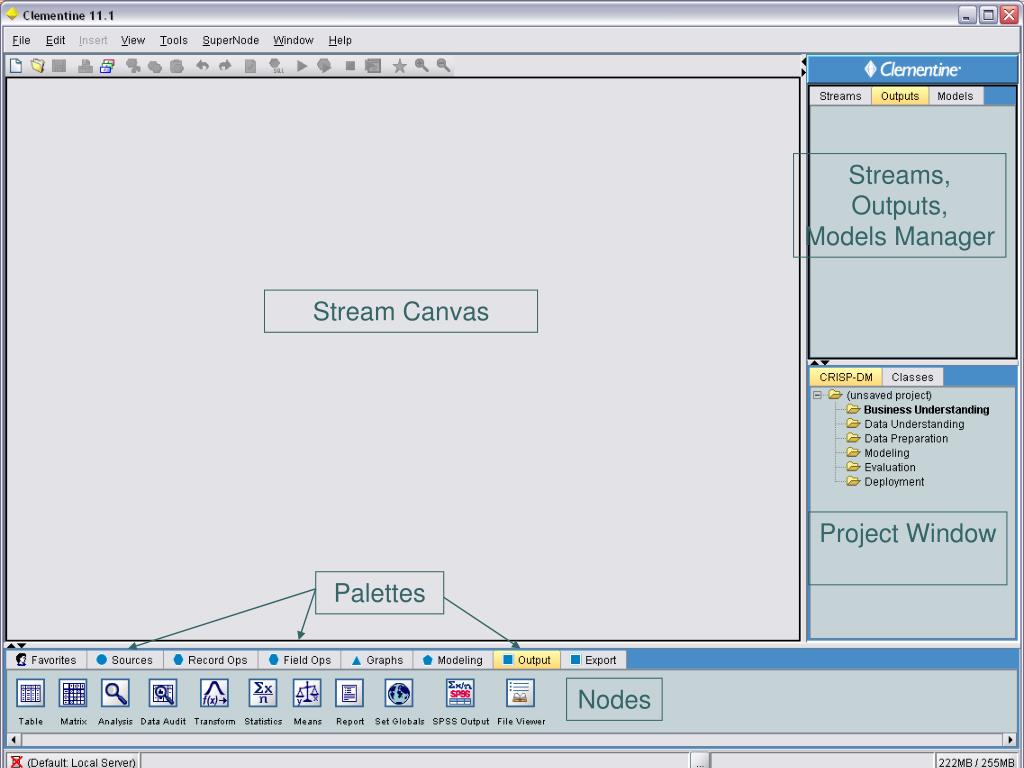This screenshot has height=768, width=1024.
Task: Select the Table node icon
Action: pos(31,693)
